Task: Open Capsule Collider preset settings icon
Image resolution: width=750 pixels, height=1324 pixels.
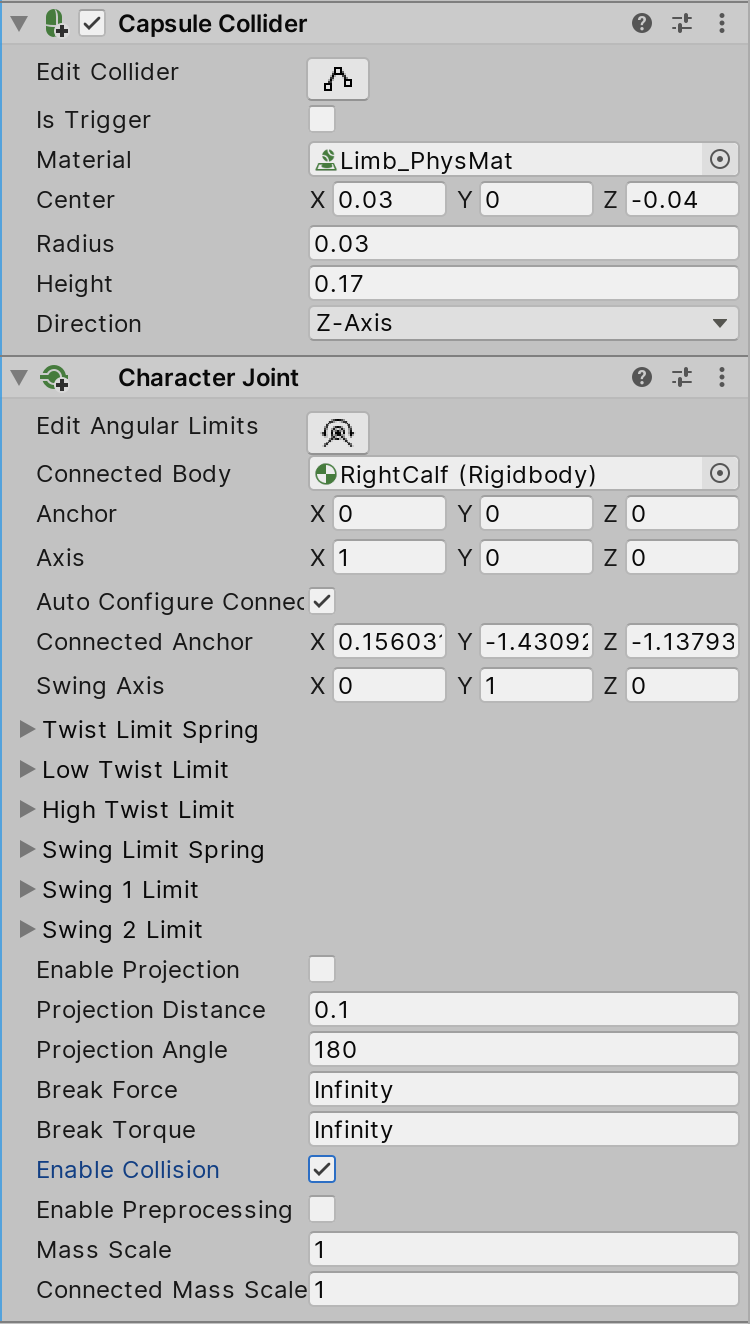Action: pos(682,23)
